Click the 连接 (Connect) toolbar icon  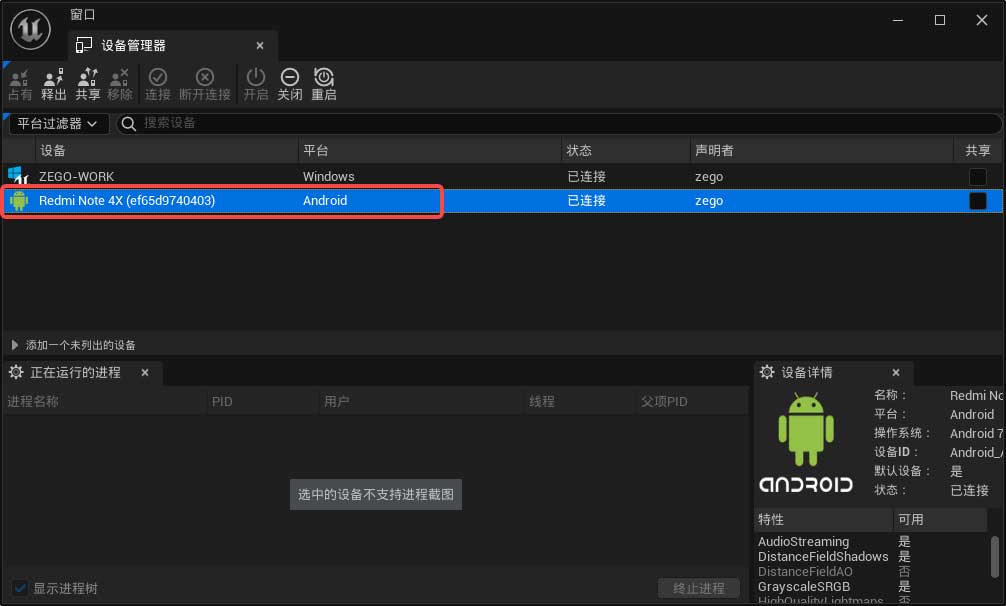158,84
